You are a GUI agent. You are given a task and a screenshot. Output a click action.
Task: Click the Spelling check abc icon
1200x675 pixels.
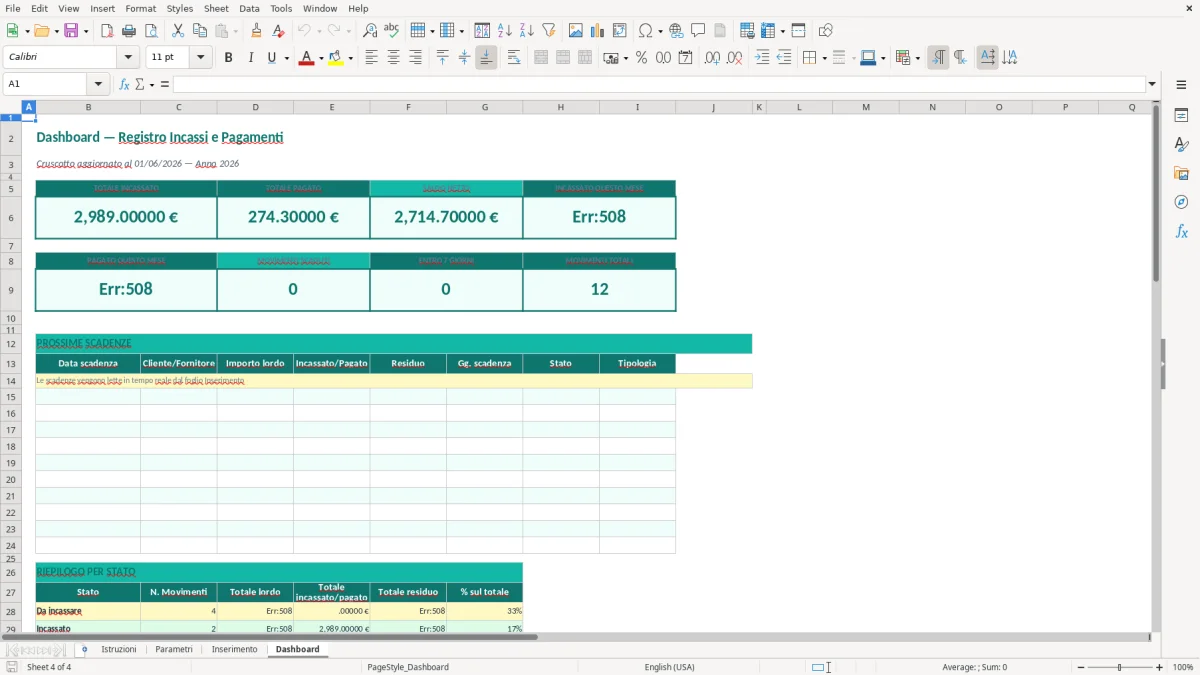pyautogui.click(x=392, y=31)
